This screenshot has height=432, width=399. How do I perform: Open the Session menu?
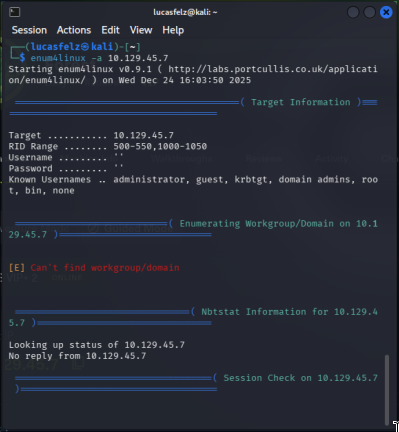click(29, 30)
